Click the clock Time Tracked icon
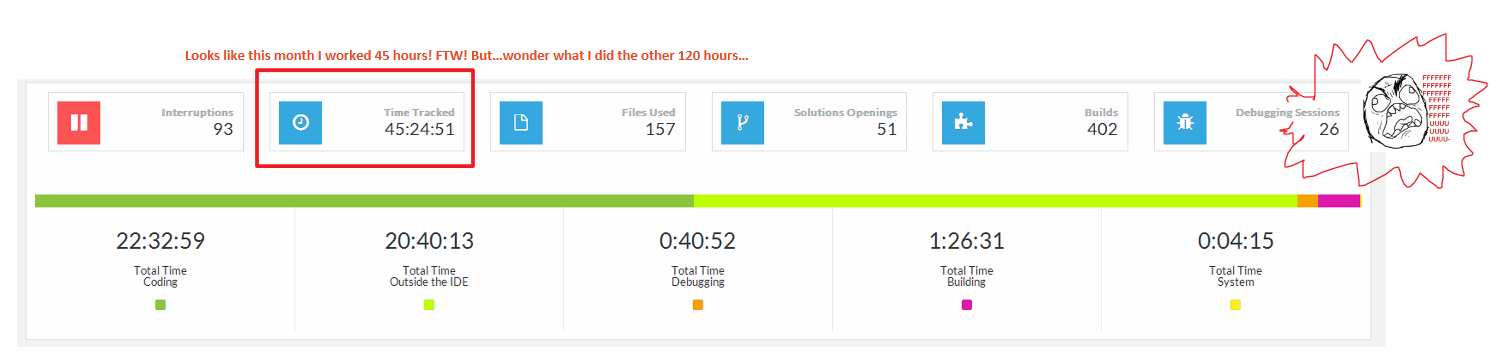 click(300, 122)
